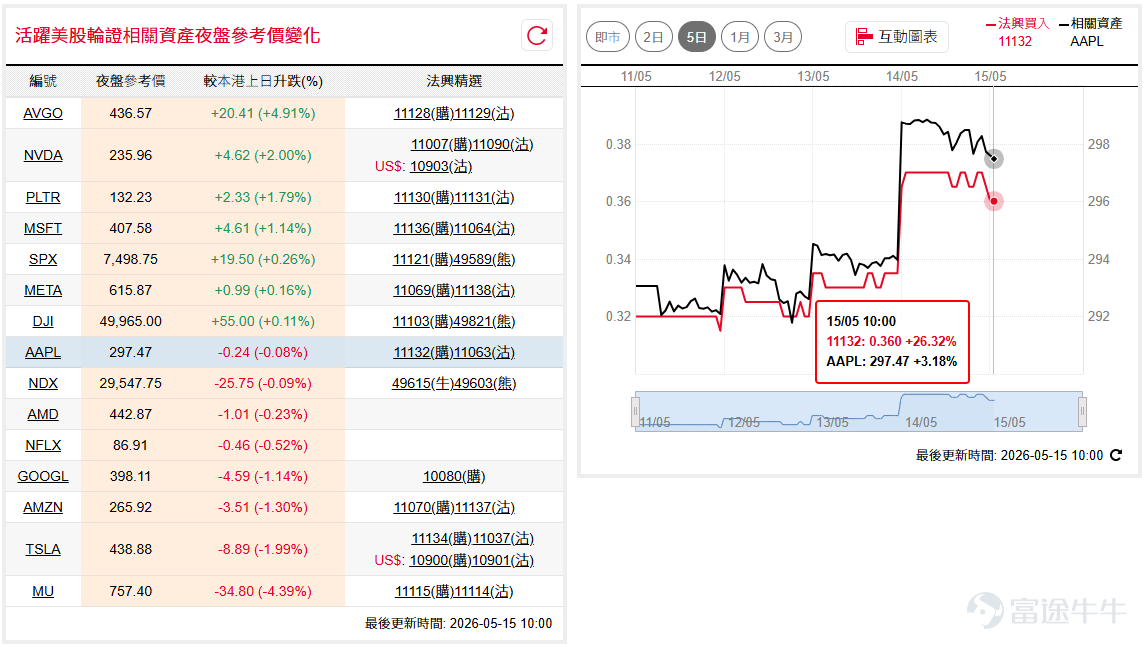This screenshot has width=1147, height=647.
Task: Open GOOGL ticker link
Action: coord(43,476)
